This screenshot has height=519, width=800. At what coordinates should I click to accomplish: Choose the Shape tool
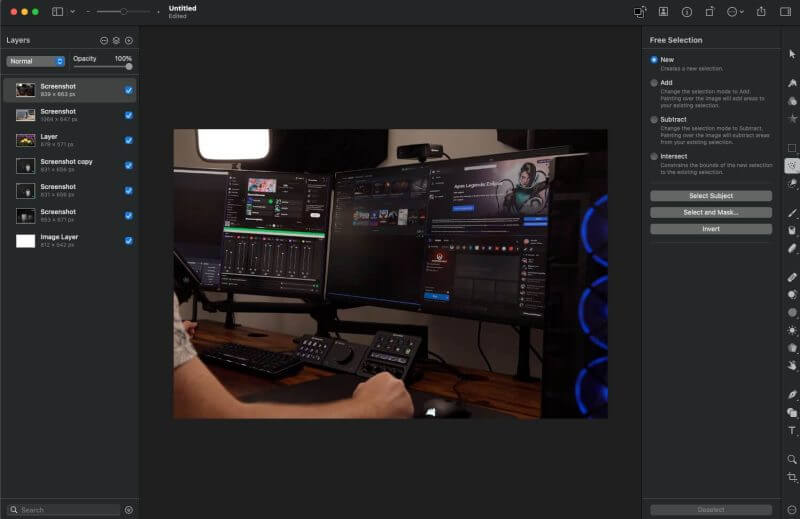tap(792, 412)
